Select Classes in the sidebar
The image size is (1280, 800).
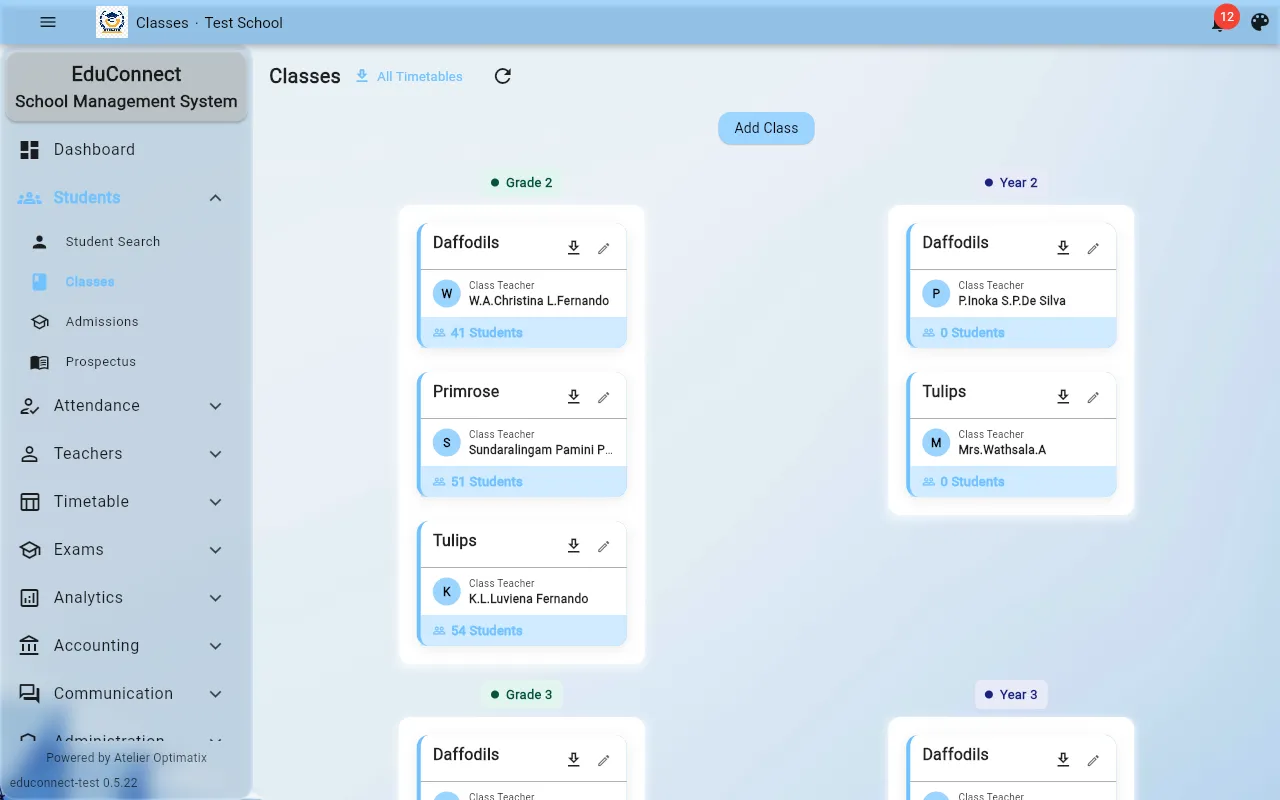pyautogui.click(x=125, y=282)
